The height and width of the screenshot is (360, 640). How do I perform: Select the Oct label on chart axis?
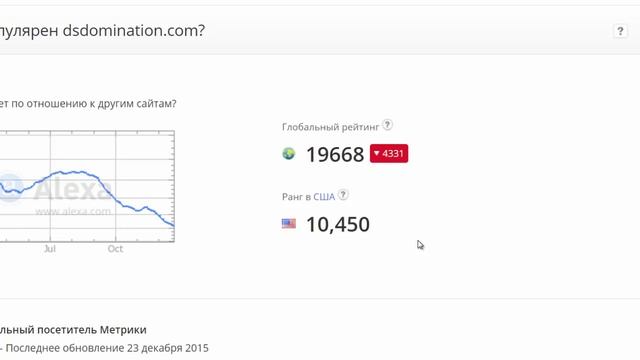pyautogui.click(x=115, y=249)
